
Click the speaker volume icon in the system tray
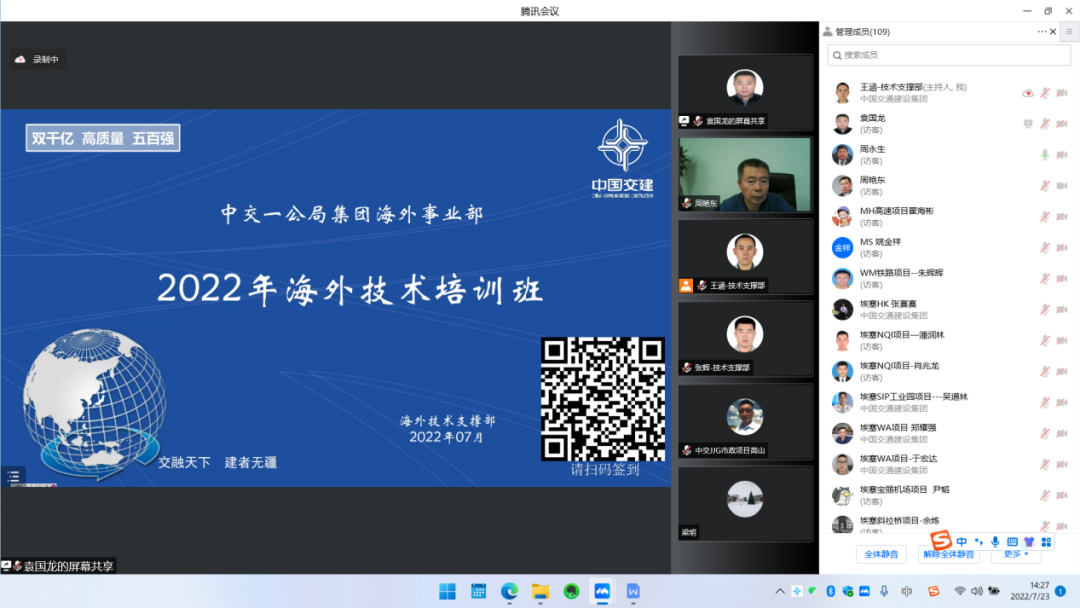click(977, 591)
